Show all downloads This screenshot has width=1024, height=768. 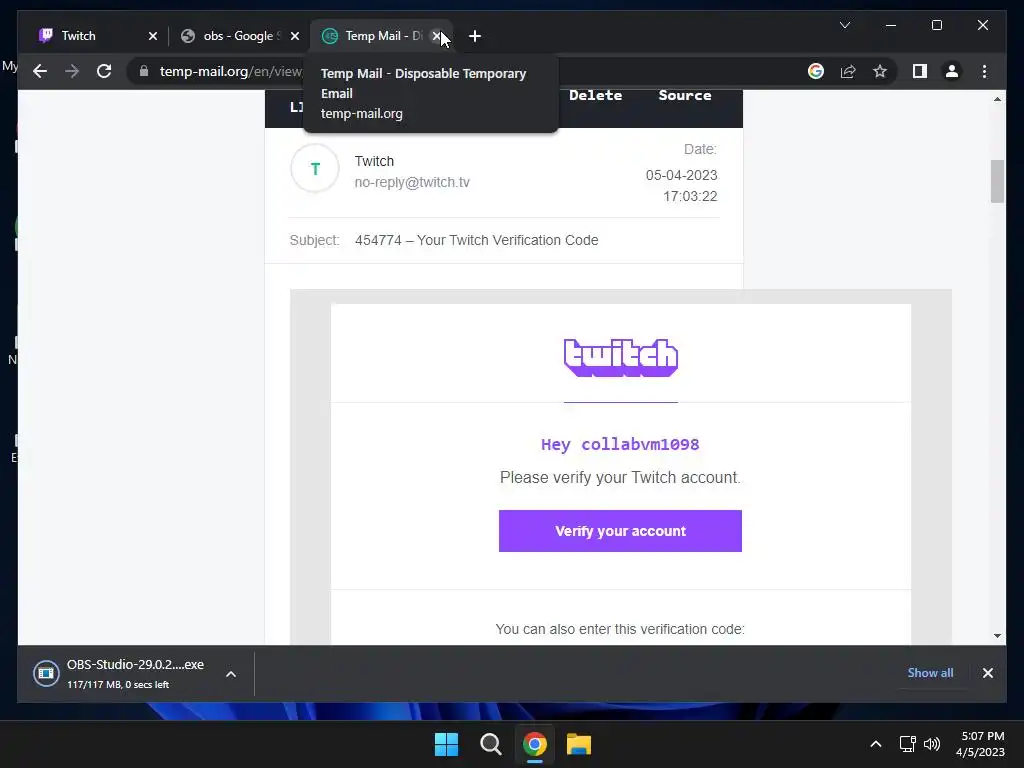pyautogui.click(x=930, y=673)
